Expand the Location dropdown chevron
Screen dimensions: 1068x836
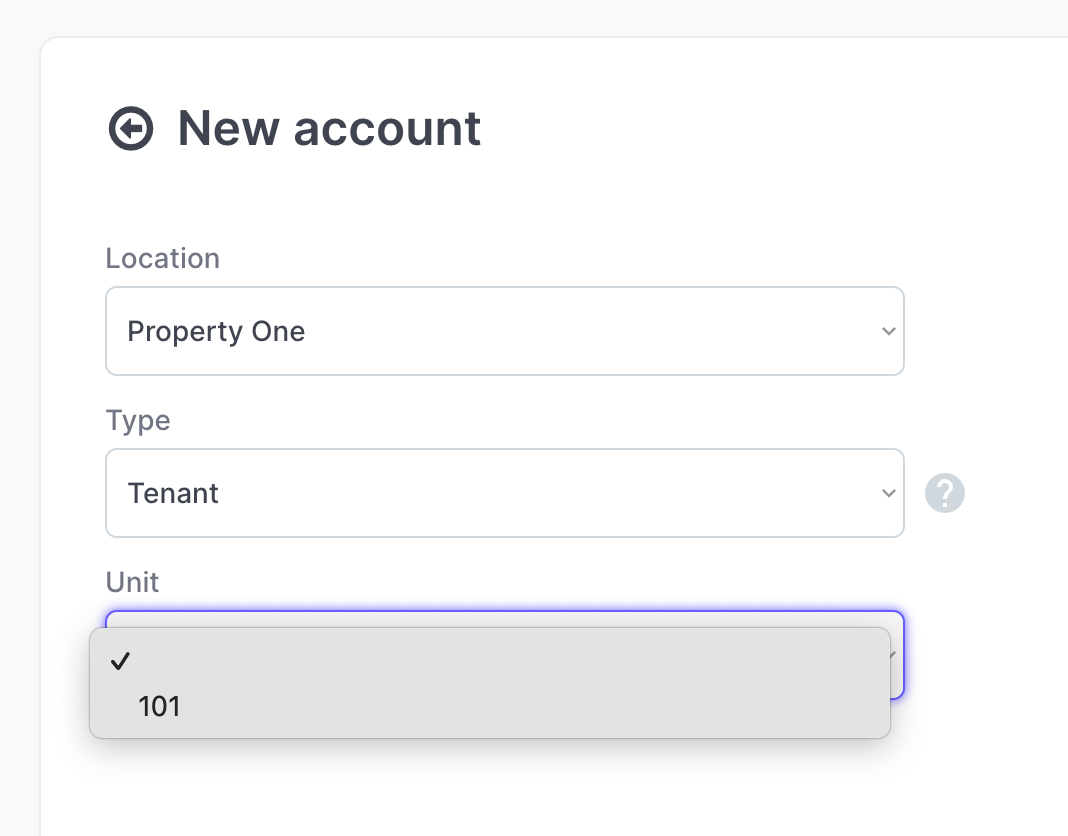[x=888, y=331]
